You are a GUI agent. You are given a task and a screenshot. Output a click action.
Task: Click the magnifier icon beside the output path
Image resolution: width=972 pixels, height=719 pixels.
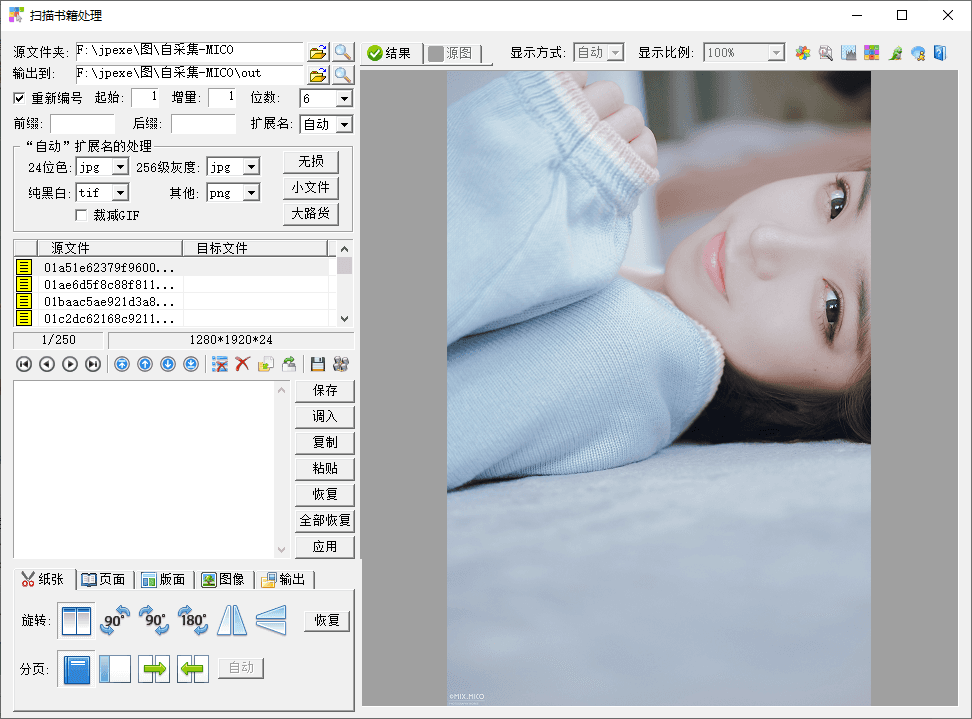342,74
